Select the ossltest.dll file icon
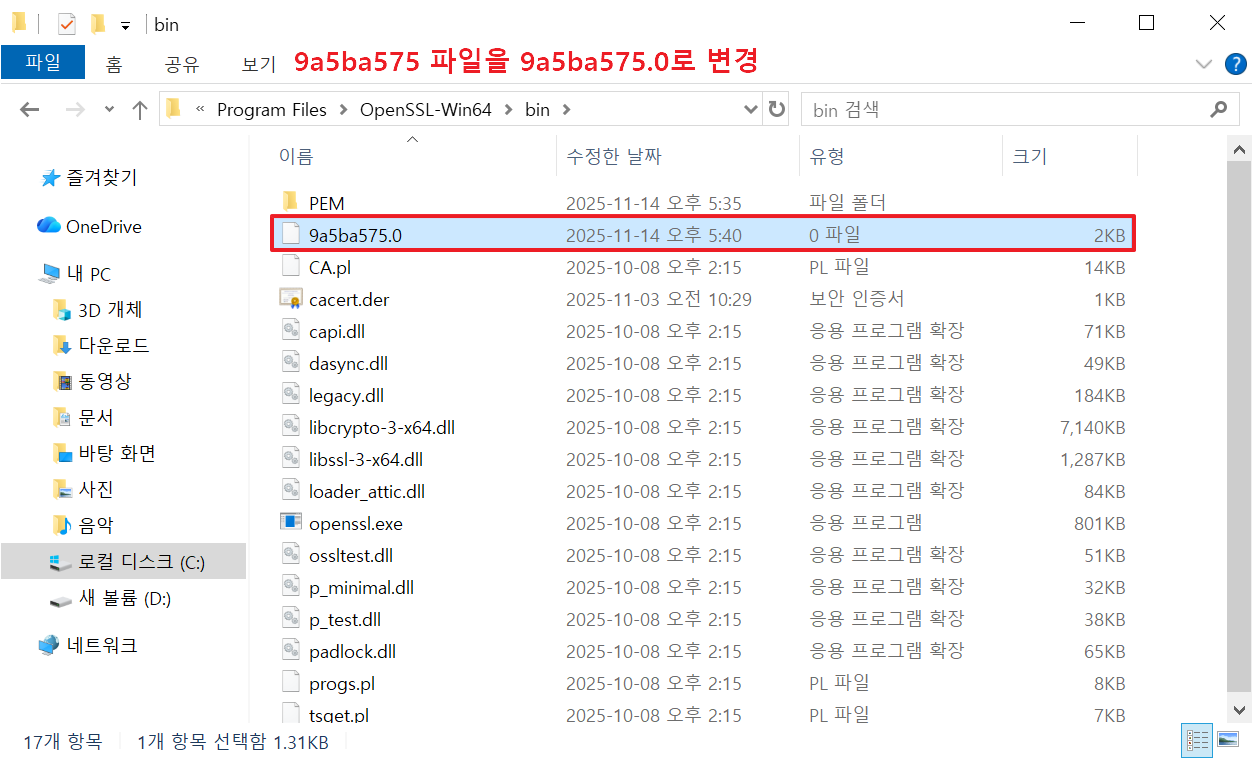 pyautogui.click(x=291, y=555)
